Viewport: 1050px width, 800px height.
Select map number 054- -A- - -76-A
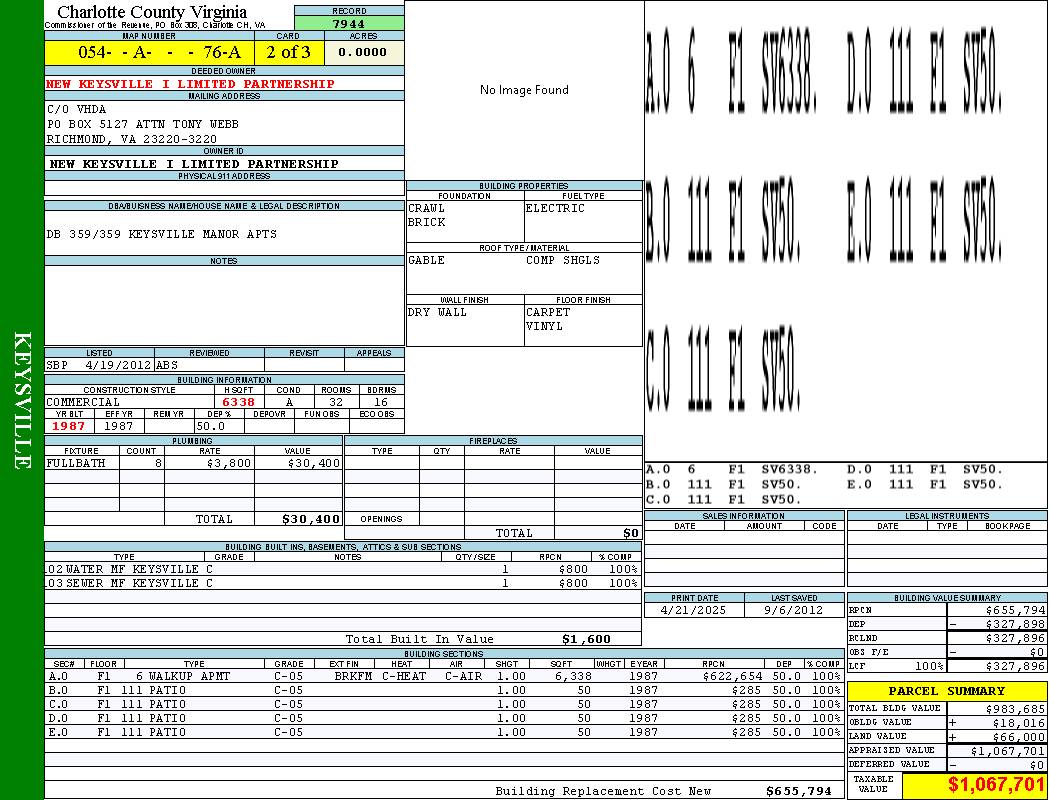pos(159,52)
